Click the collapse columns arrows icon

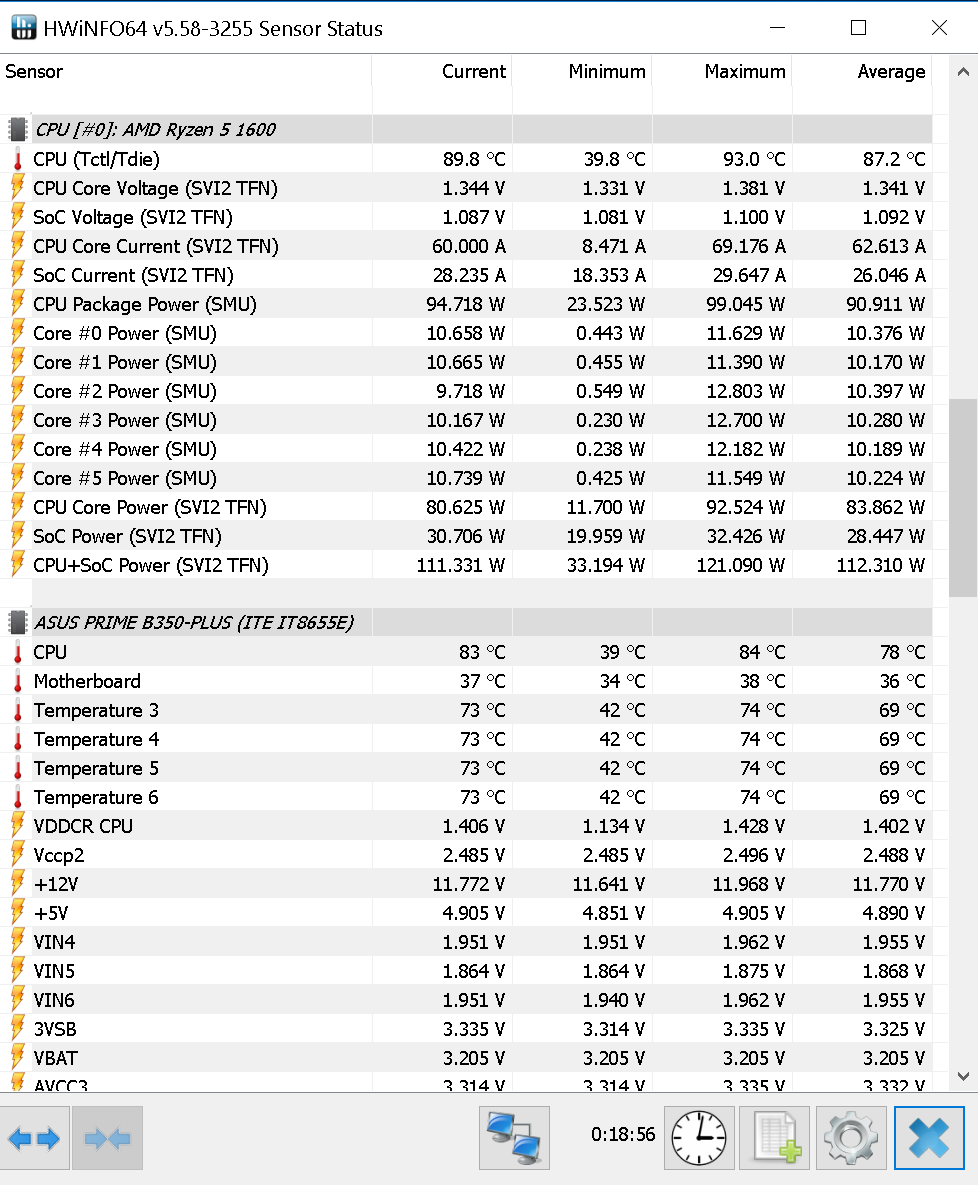[107, 1137]
